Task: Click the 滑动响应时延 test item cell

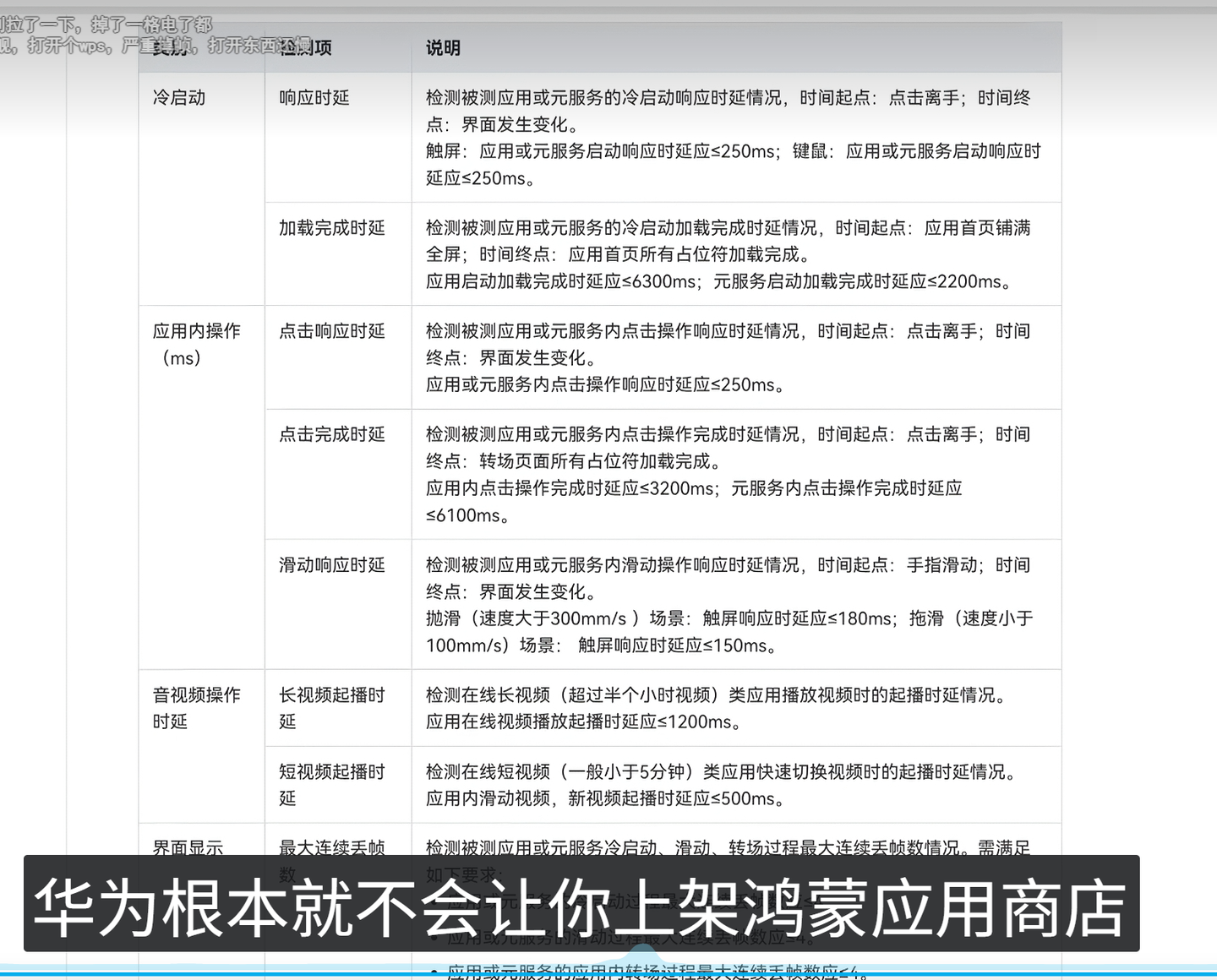Action: pyautogui.click(x=338, y=604)
